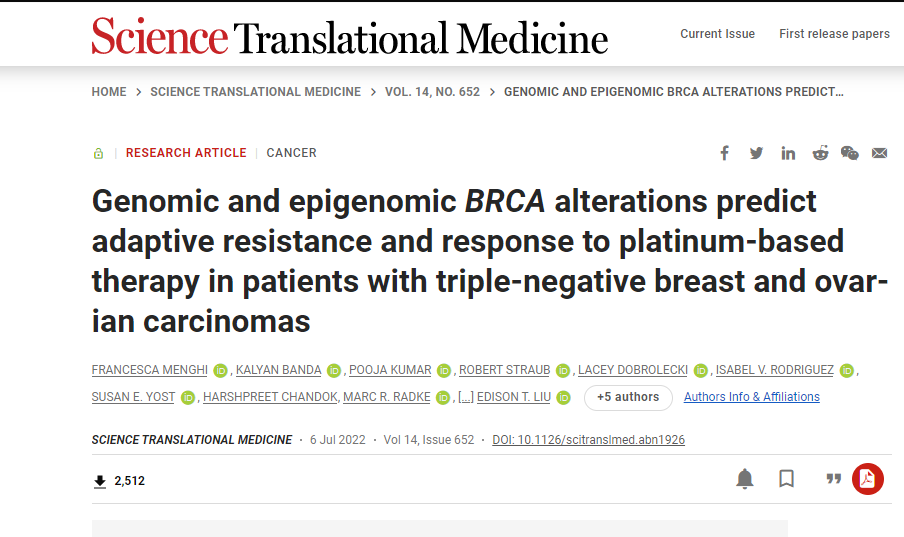The width and height of the screenshot is (904, 537).
Task: Share article on Facebook
Action: point(724,153)
